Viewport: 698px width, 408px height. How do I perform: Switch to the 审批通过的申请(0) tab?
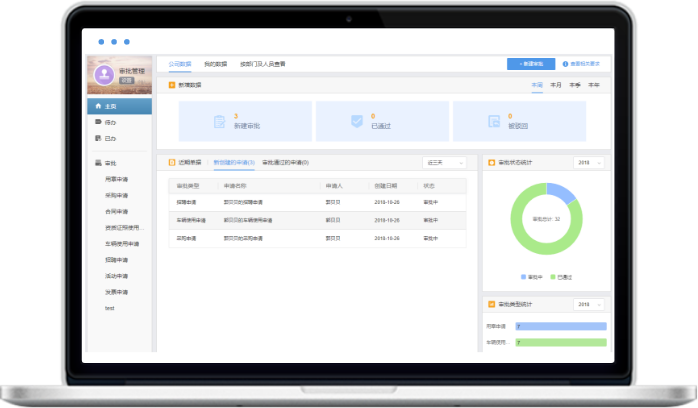pyautogui.click(x=285, y=162)
